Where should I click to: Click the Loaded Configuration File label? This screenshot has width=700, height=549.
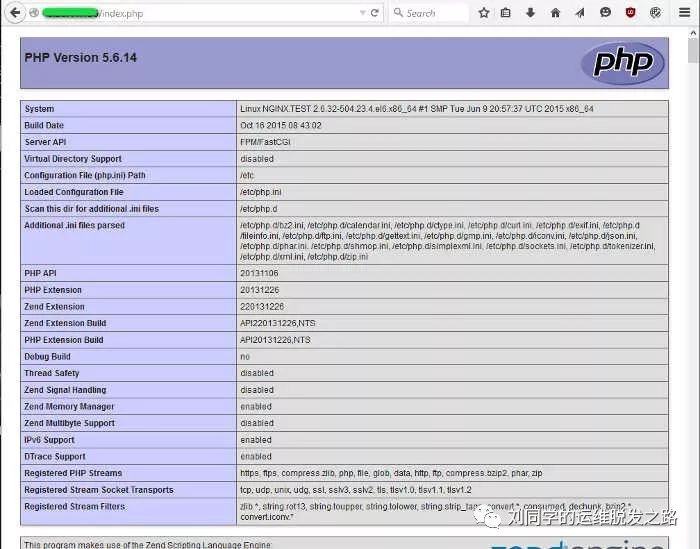click(x=74, y=192)
